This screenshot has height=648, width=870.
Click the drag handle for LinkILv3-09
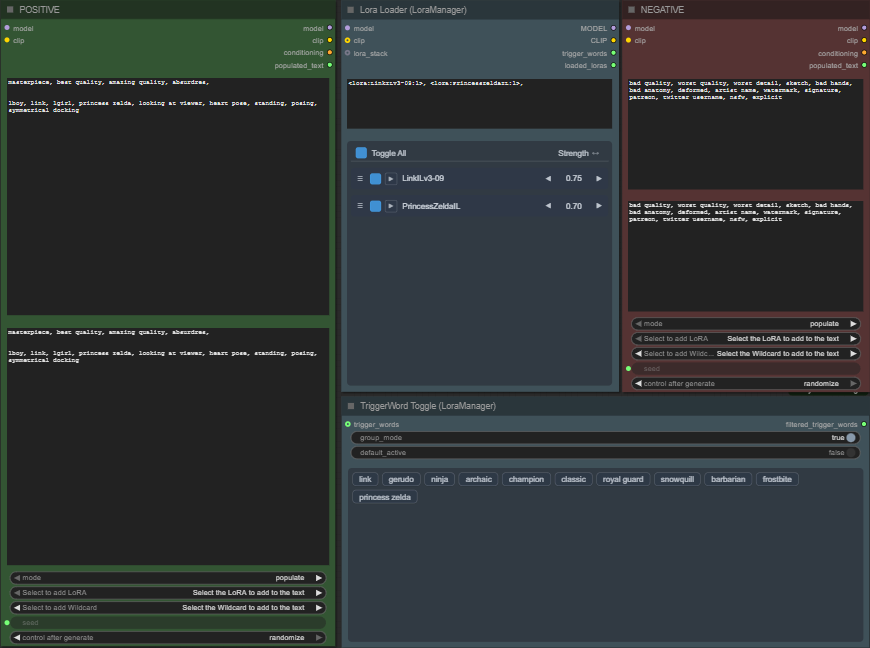[x=360, y=179]
